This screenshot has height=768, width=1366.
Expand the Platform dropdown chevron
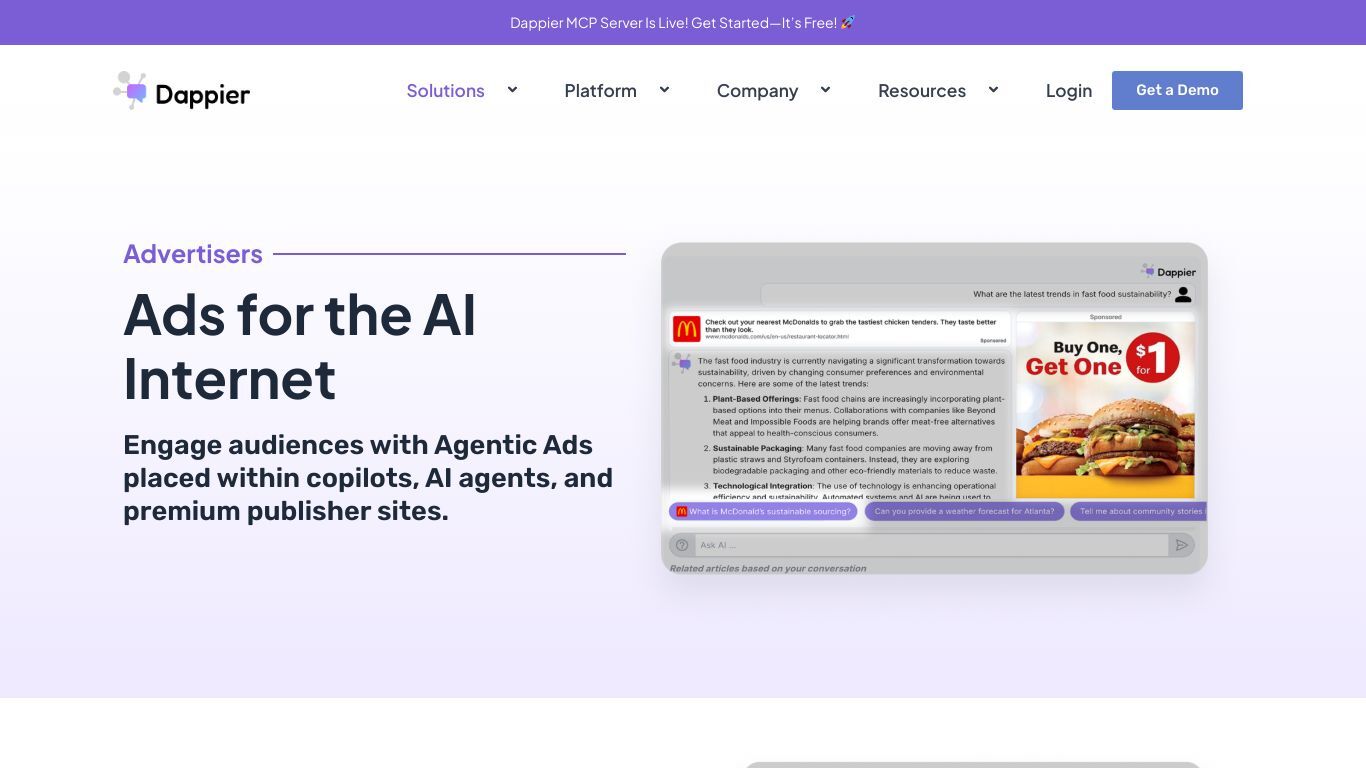[664, 90]
